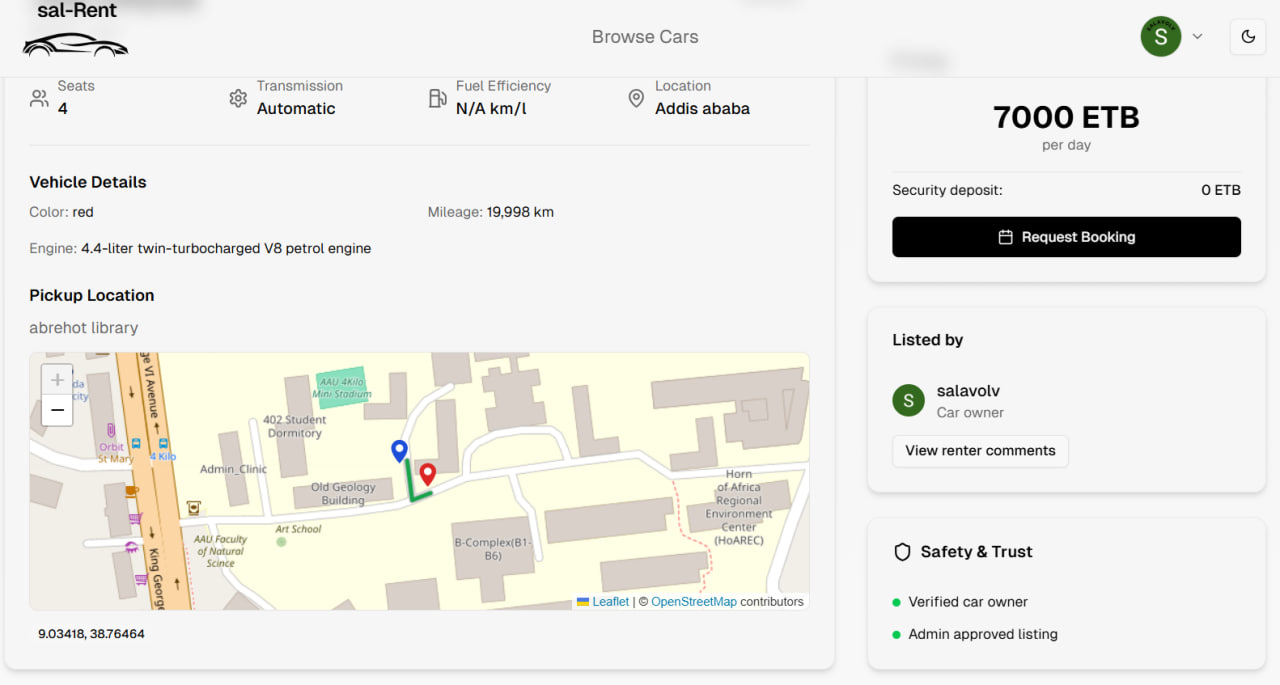The image size is (1280, 685).
Task: Click the Request Booking button
Action: tap(1066, 237)
